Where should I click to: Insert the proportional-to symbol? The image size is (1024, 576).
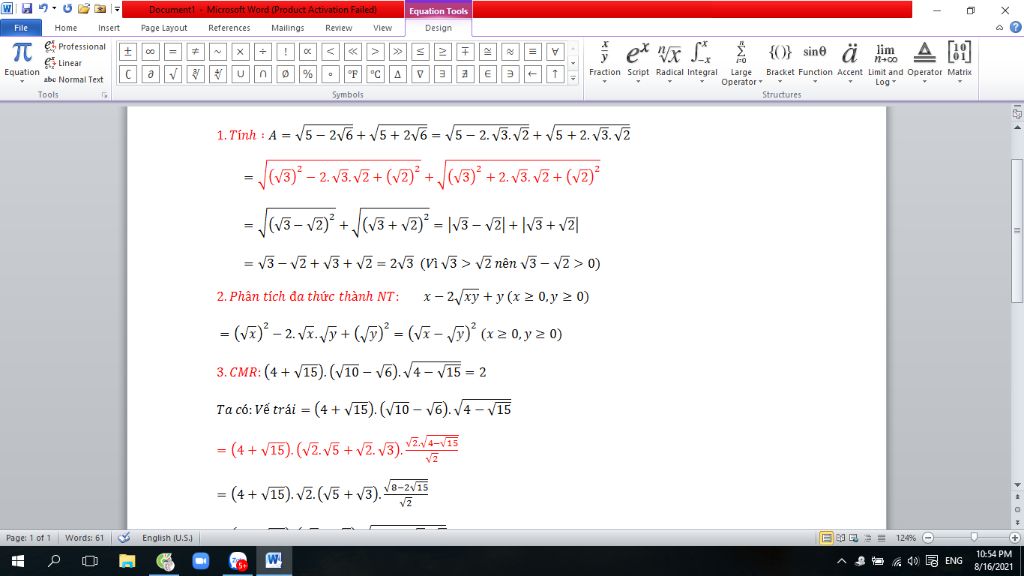pos(308,52)
